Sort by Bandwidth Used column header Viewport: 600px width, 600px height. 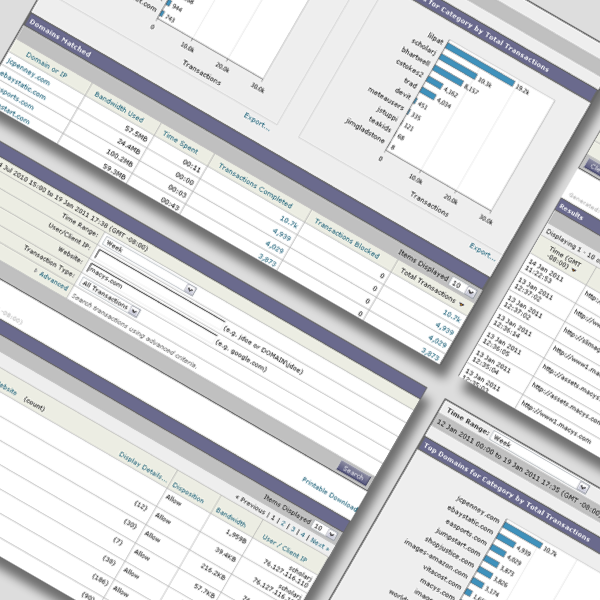pos(119,107)
